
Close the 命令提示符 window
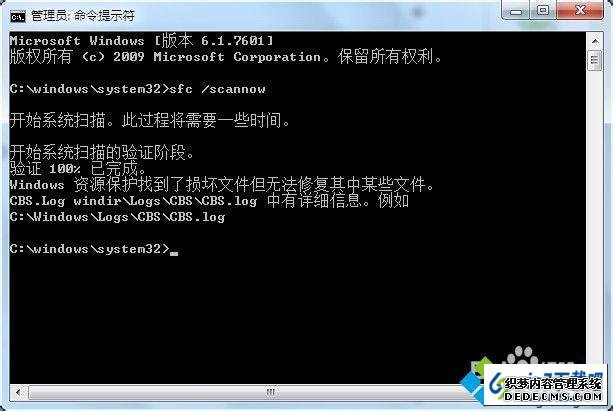580,11
